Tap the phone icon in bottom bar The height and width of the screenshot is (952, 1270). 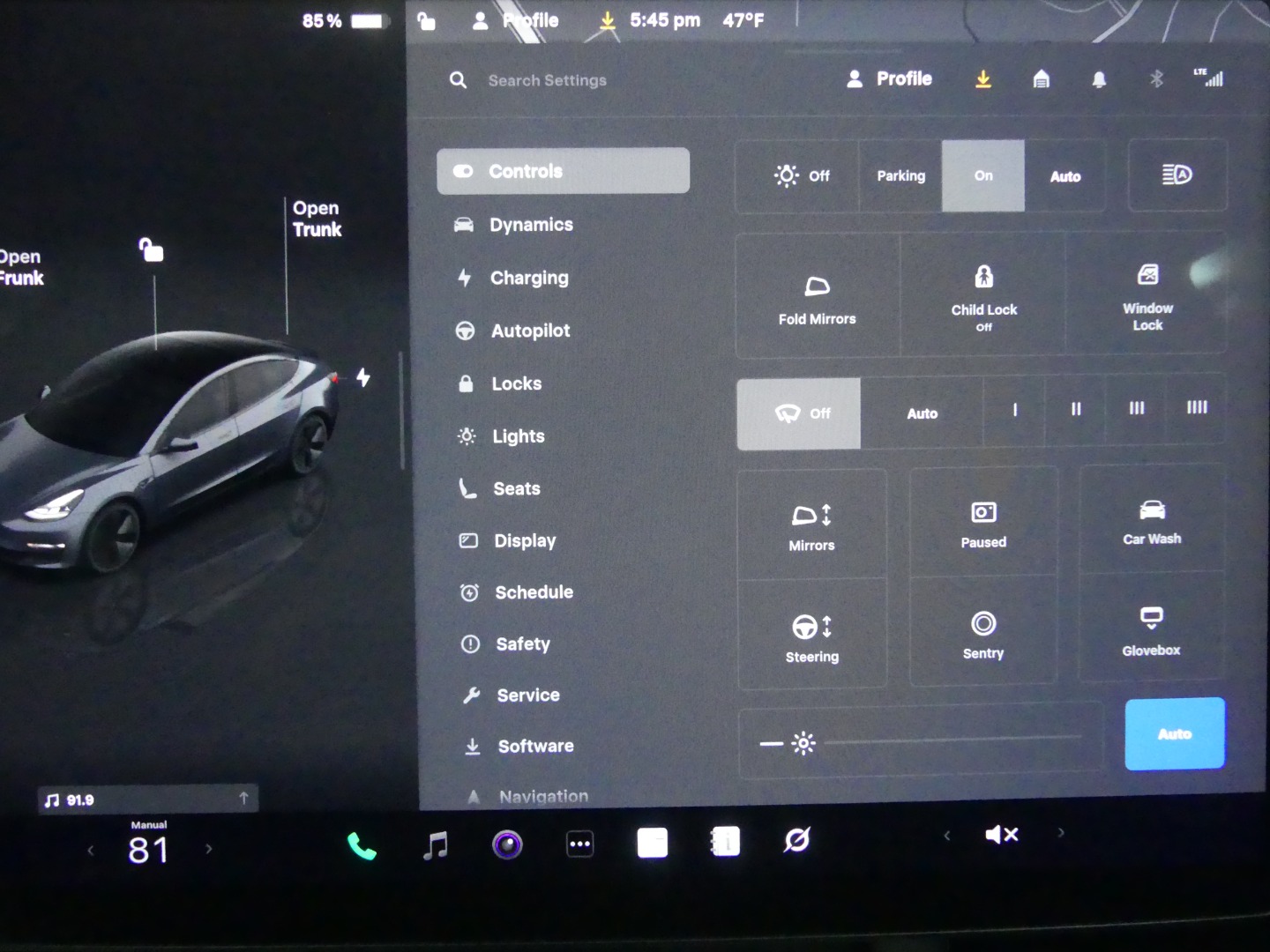(362, 846)
